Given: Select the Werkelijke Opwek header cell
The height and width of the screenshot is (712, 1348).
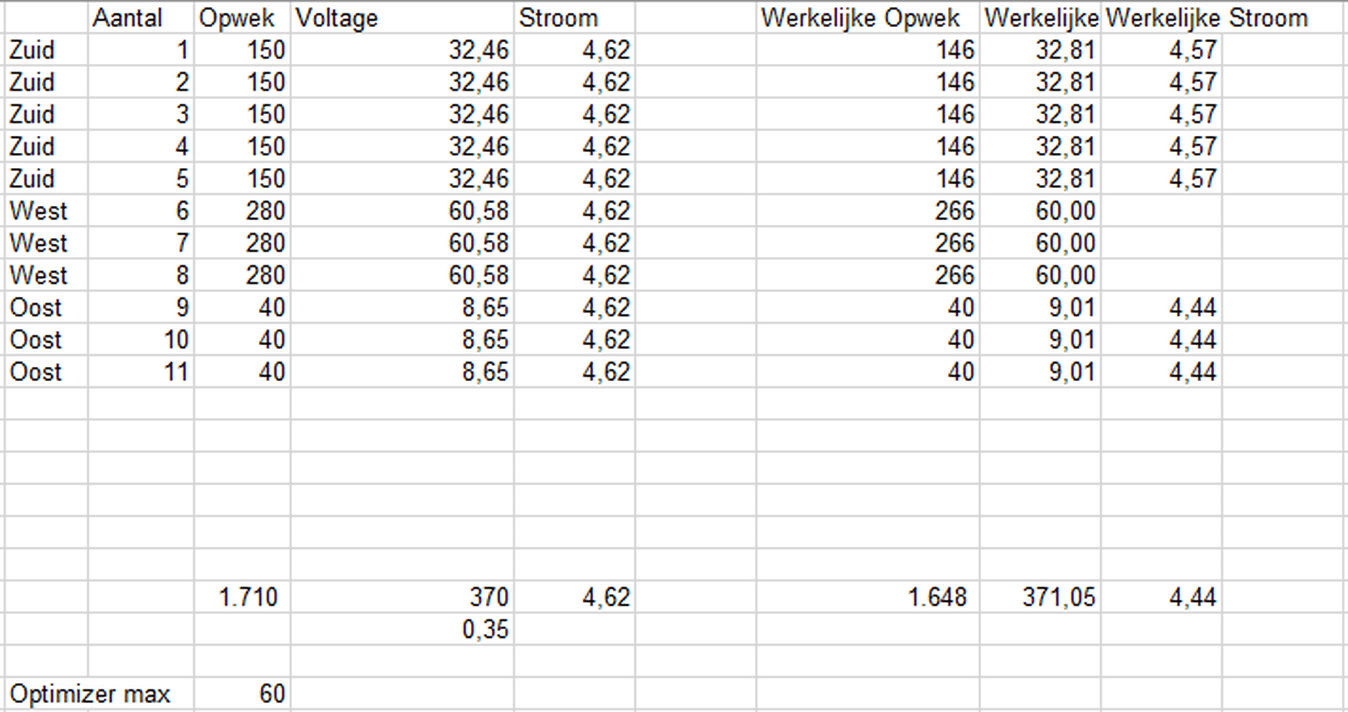Looking at the screenshot, I should click(868, 18).
